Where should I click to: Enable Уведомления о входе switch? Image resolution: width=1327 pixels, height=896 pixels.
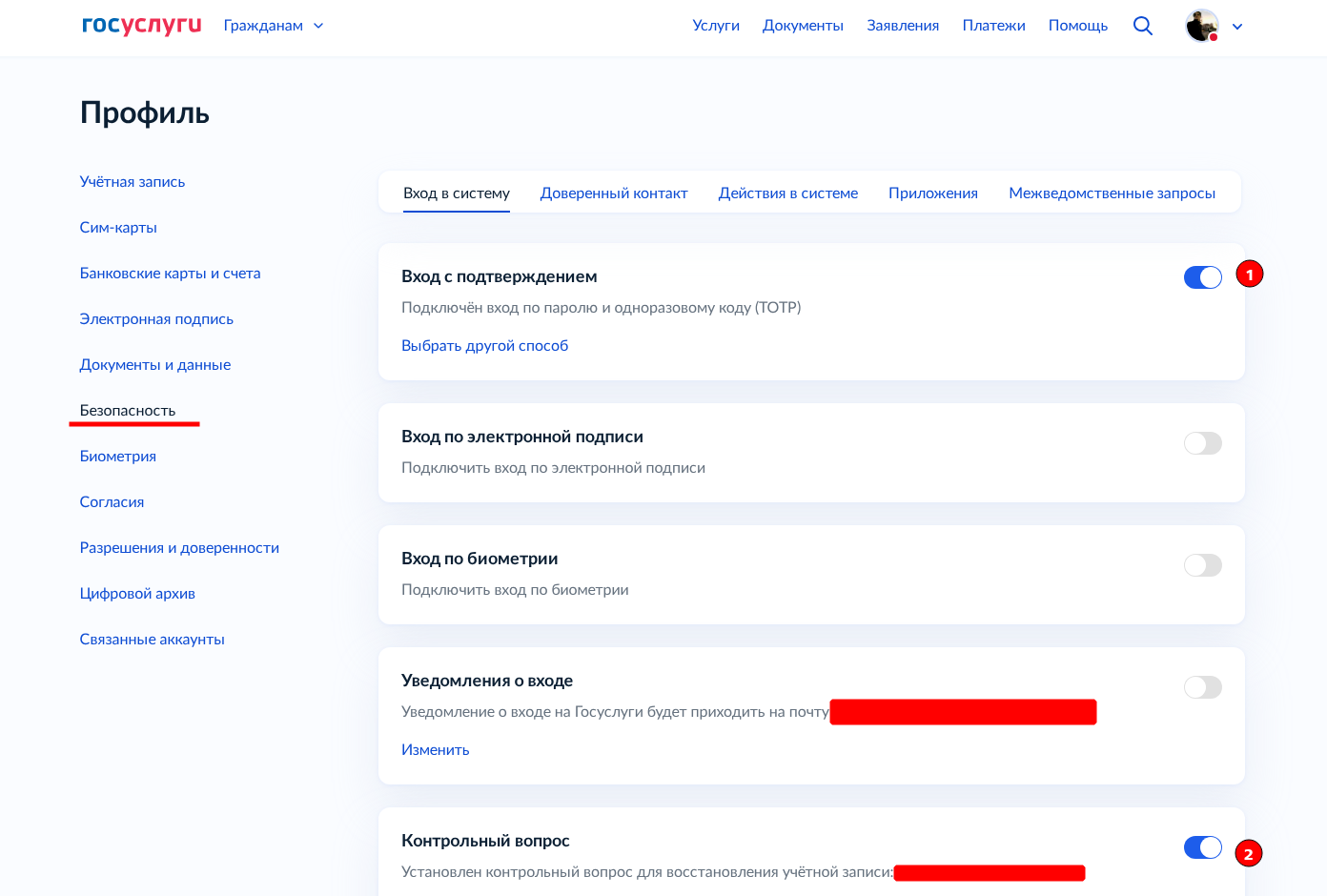(x=1202, y=687)
